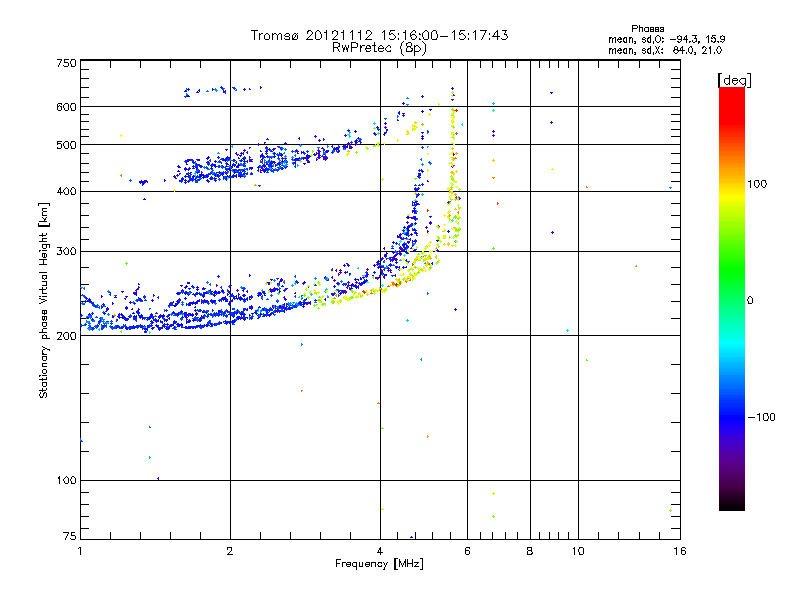Click the x-axis tick label '6'

[467, 551]
